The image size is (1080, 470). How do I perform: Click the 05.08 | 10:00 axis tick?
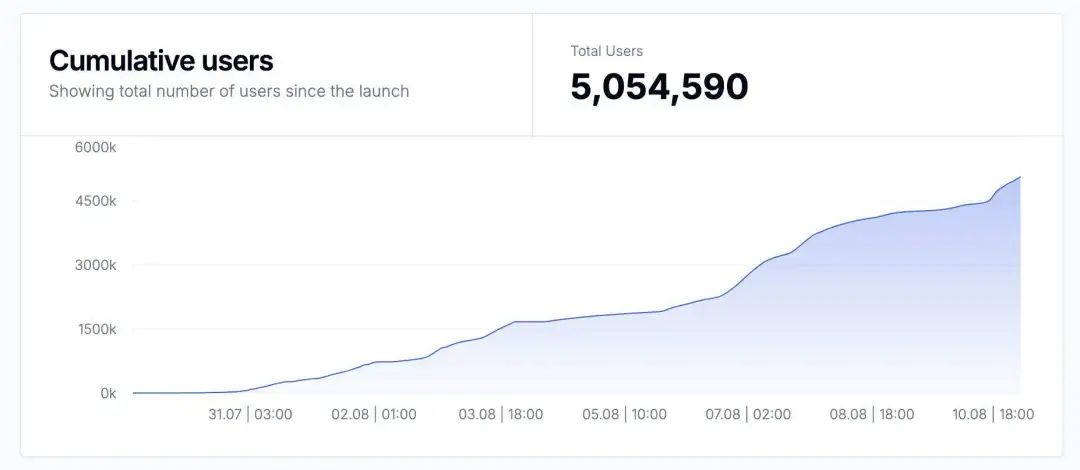(625, 414)
